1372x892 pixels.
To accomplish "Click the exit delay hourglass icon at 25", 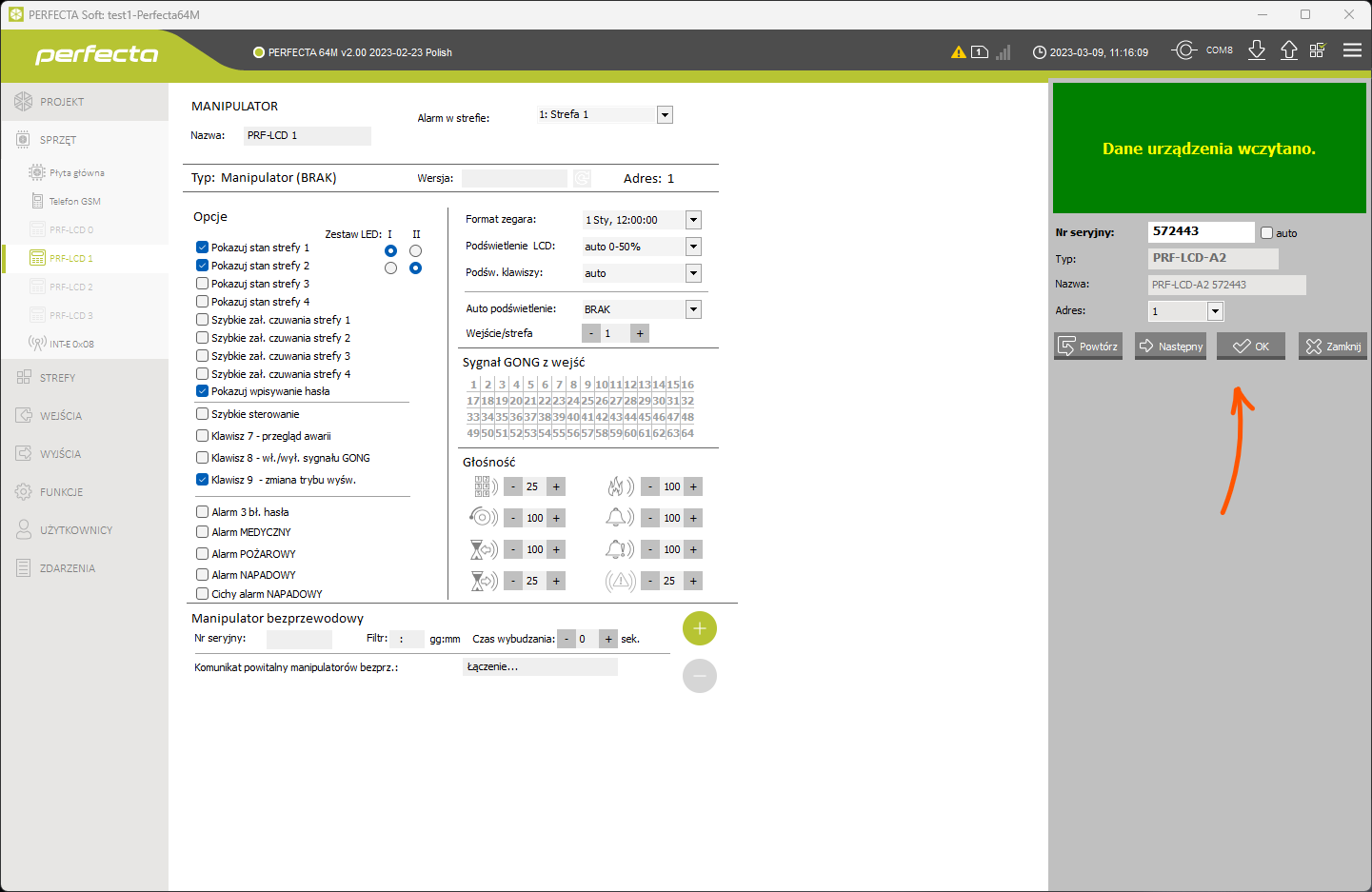I will point(485,581).
